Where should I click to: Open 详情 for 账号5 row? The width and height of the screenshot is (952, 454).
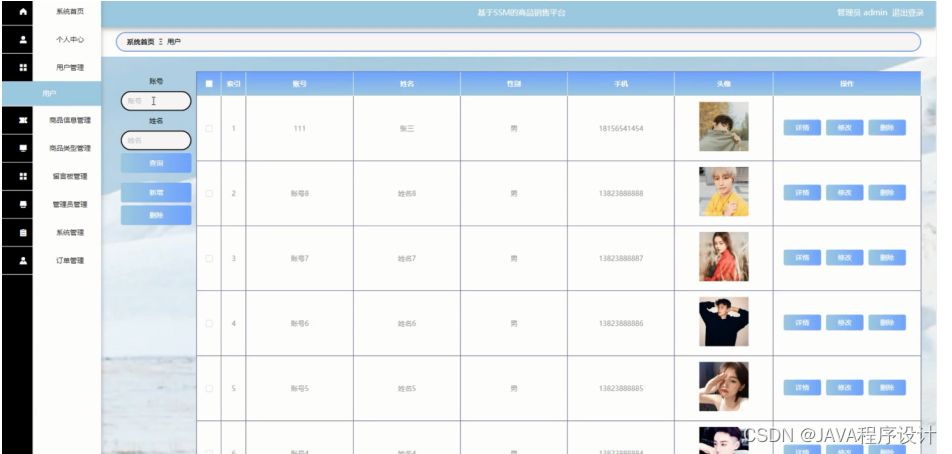coord(802,387)
